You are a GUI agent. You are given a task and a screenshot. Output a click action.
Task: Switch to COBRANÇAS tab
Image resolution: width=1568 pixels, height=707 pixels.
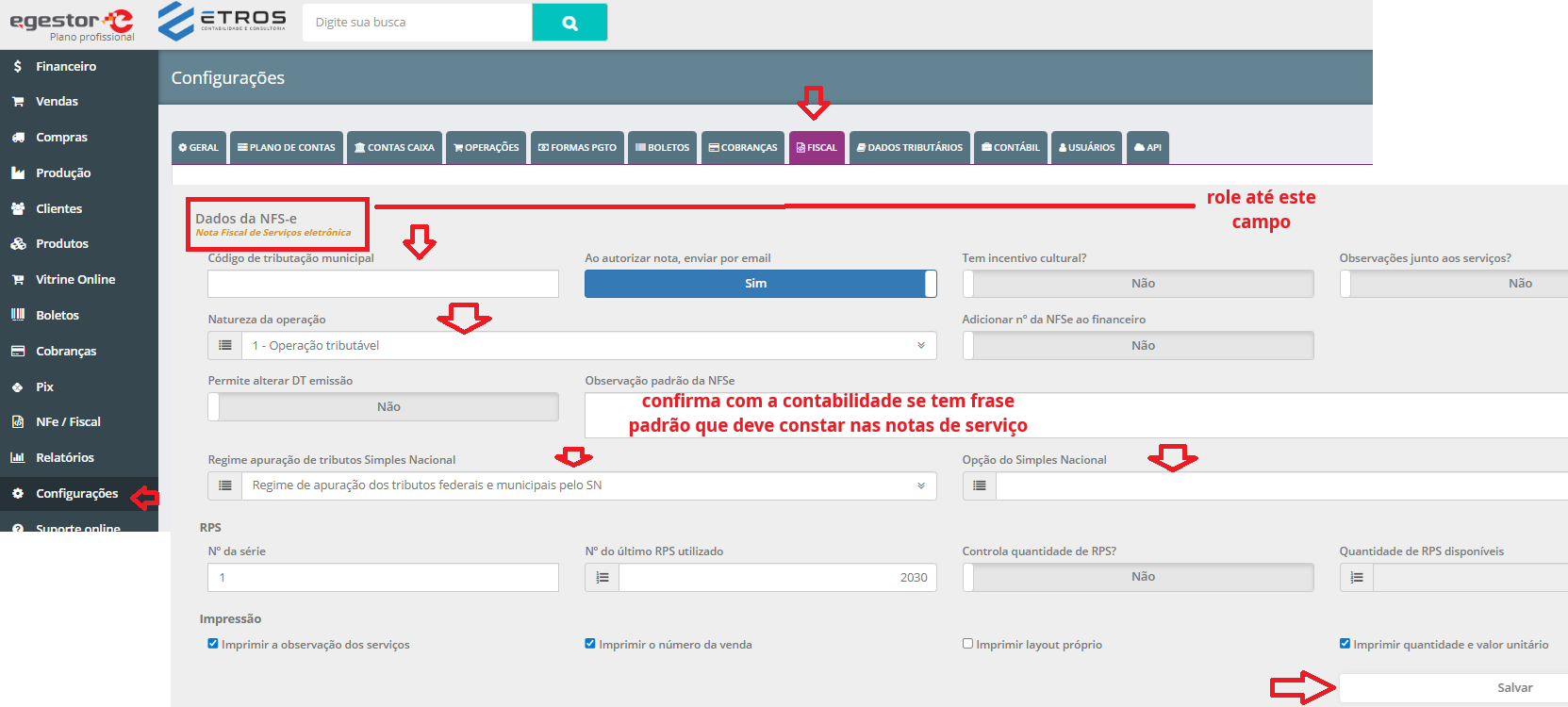pos(743,147)
